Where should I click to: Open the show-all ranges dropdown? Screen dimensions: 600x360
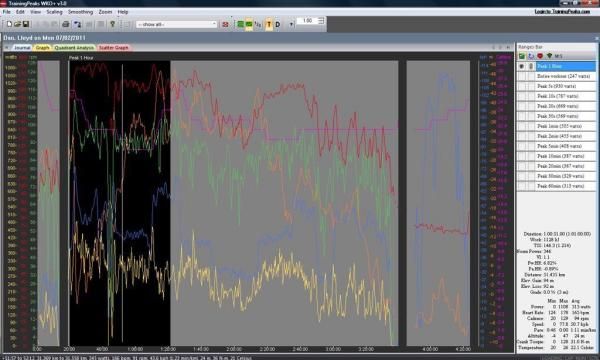coord(176,24)
